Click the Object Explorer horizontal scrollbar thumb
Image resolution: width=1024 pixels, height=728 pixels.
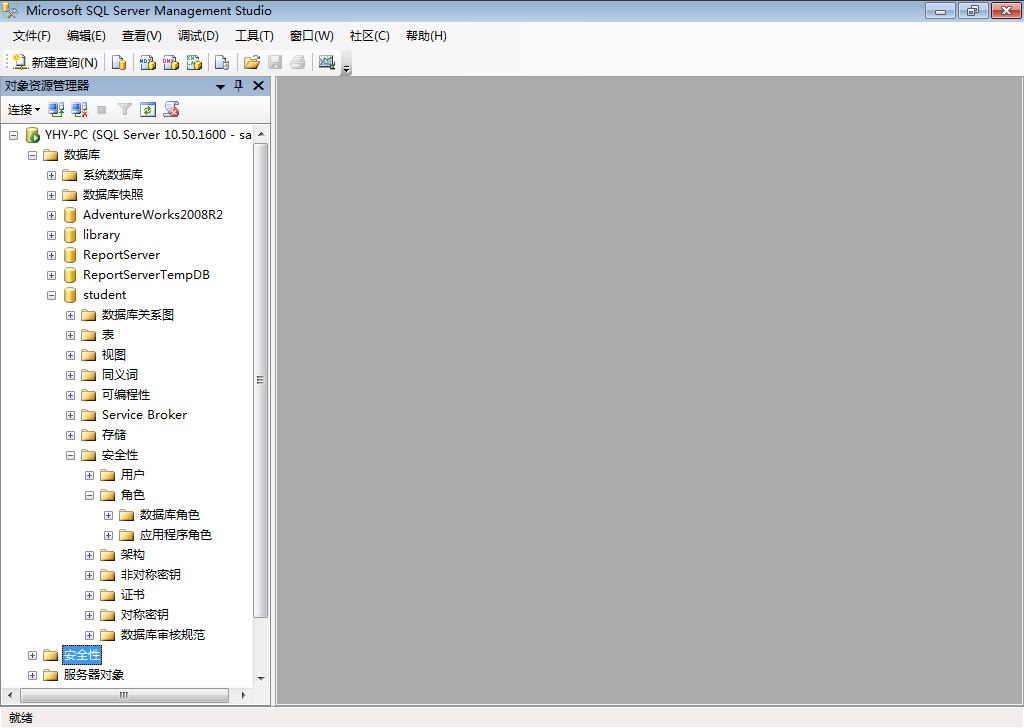point(124,695)
